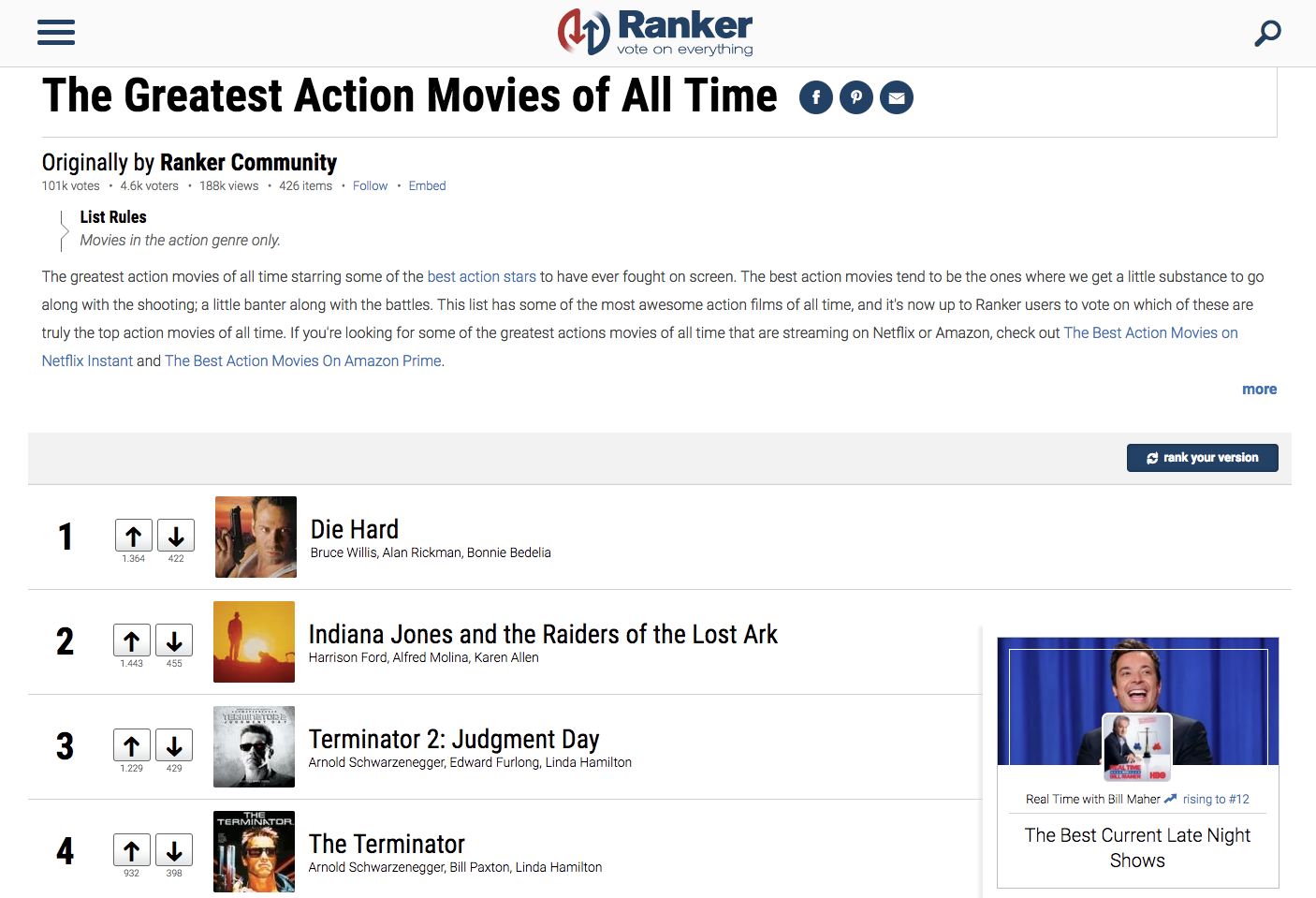This screenshot has width=1316, height=898.
Task: Open the hamburger navigation menu
Action: click(x=55, y=33)
